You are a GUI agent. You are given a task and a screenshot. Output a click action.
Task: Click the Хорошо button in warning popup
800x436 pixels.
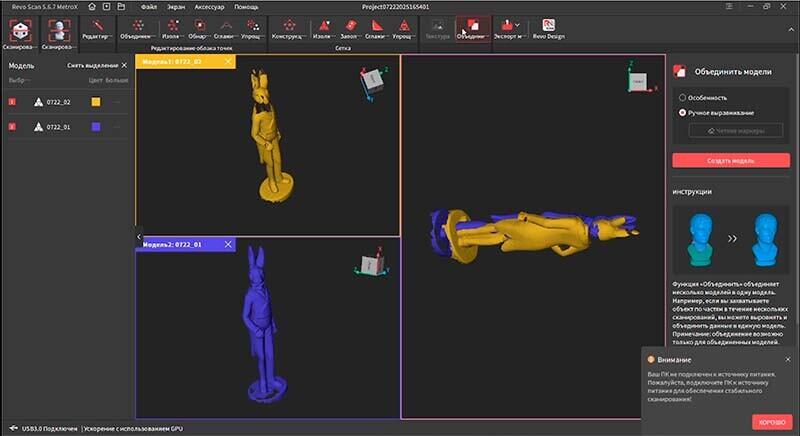[x=772, y=422]
